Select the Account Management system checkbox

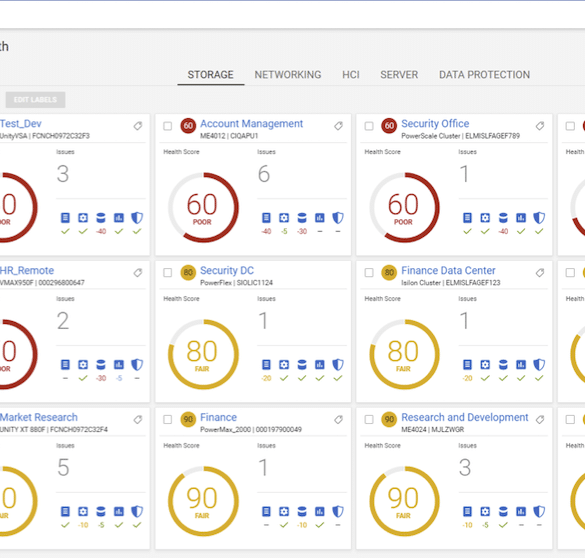pyautogui.click(x=168, y=126)
